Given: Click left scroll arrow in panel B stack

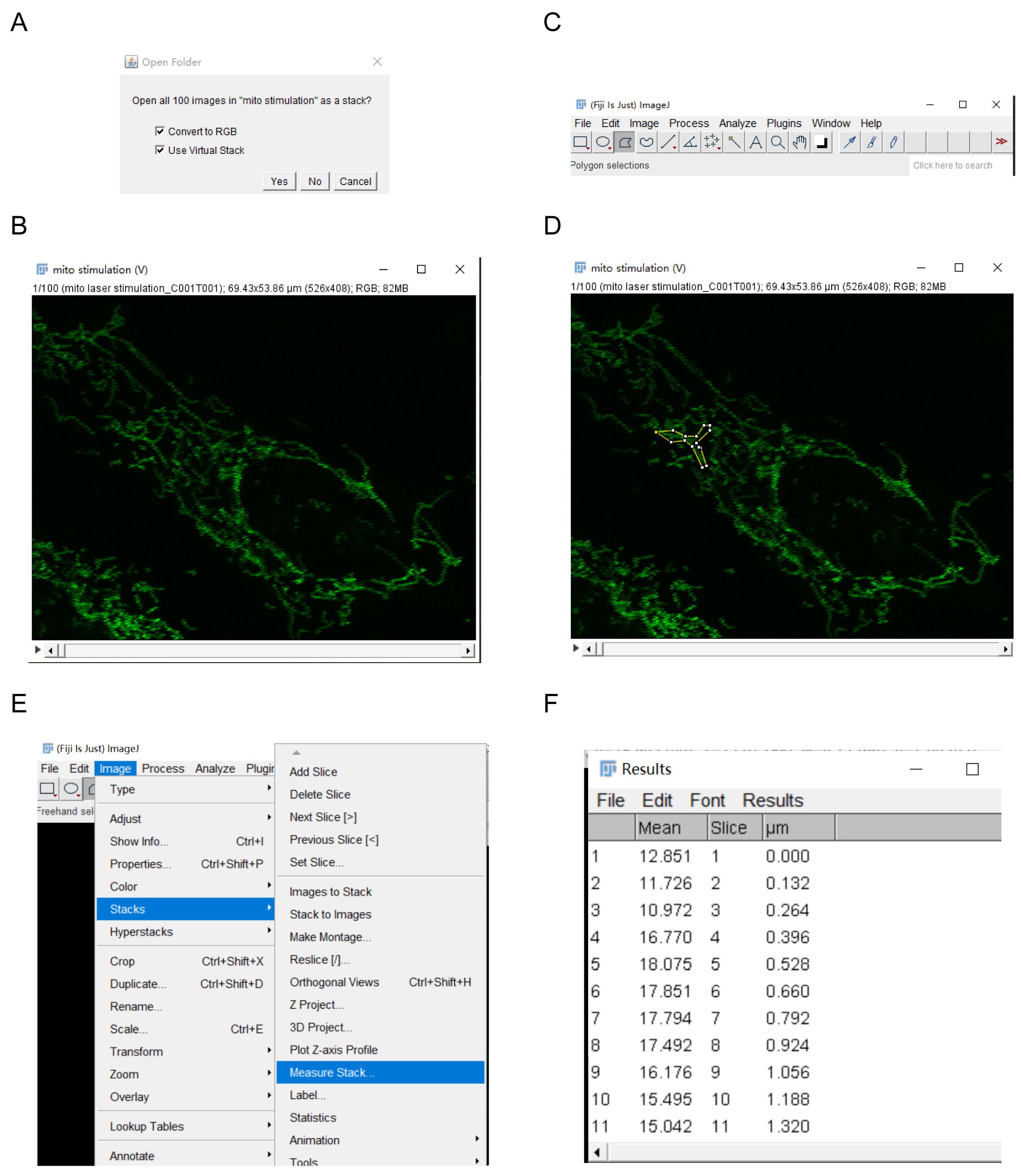Looking at the screenshot, I should pos(51,650).
